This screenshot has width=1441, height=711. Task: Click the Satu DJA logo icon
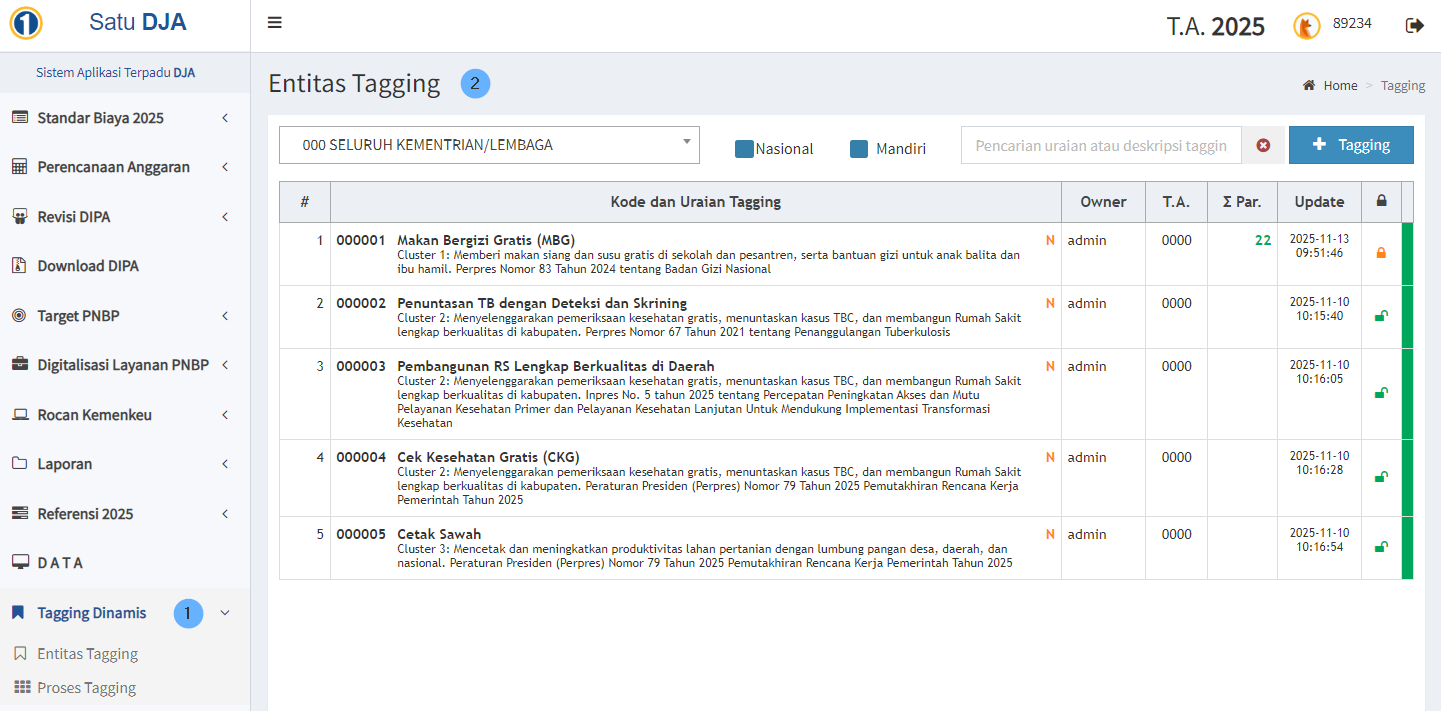click(25, 23)
